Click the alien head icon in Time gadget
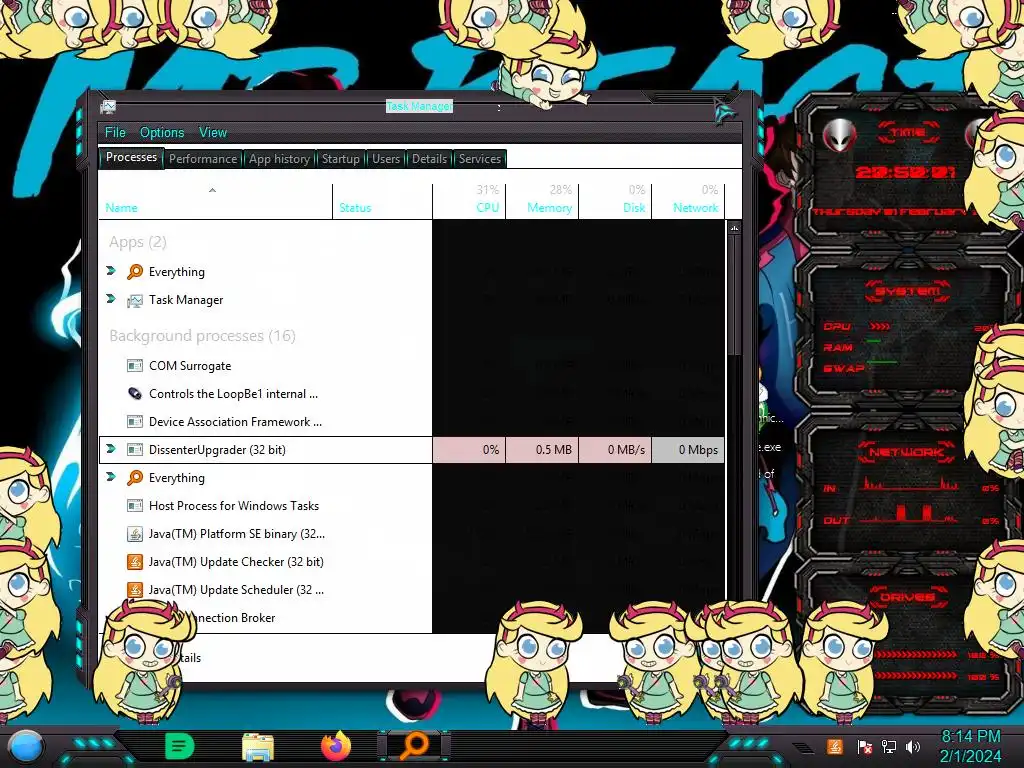This screenshot has width=1024, height=768. point(839,136)
